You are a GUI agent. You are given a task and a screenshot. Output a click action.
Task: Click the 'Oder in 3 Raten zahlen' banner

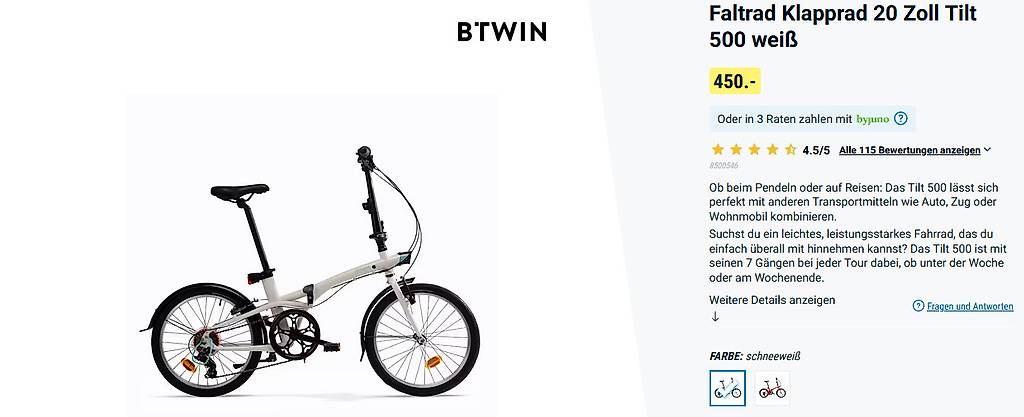coord(783,119)
